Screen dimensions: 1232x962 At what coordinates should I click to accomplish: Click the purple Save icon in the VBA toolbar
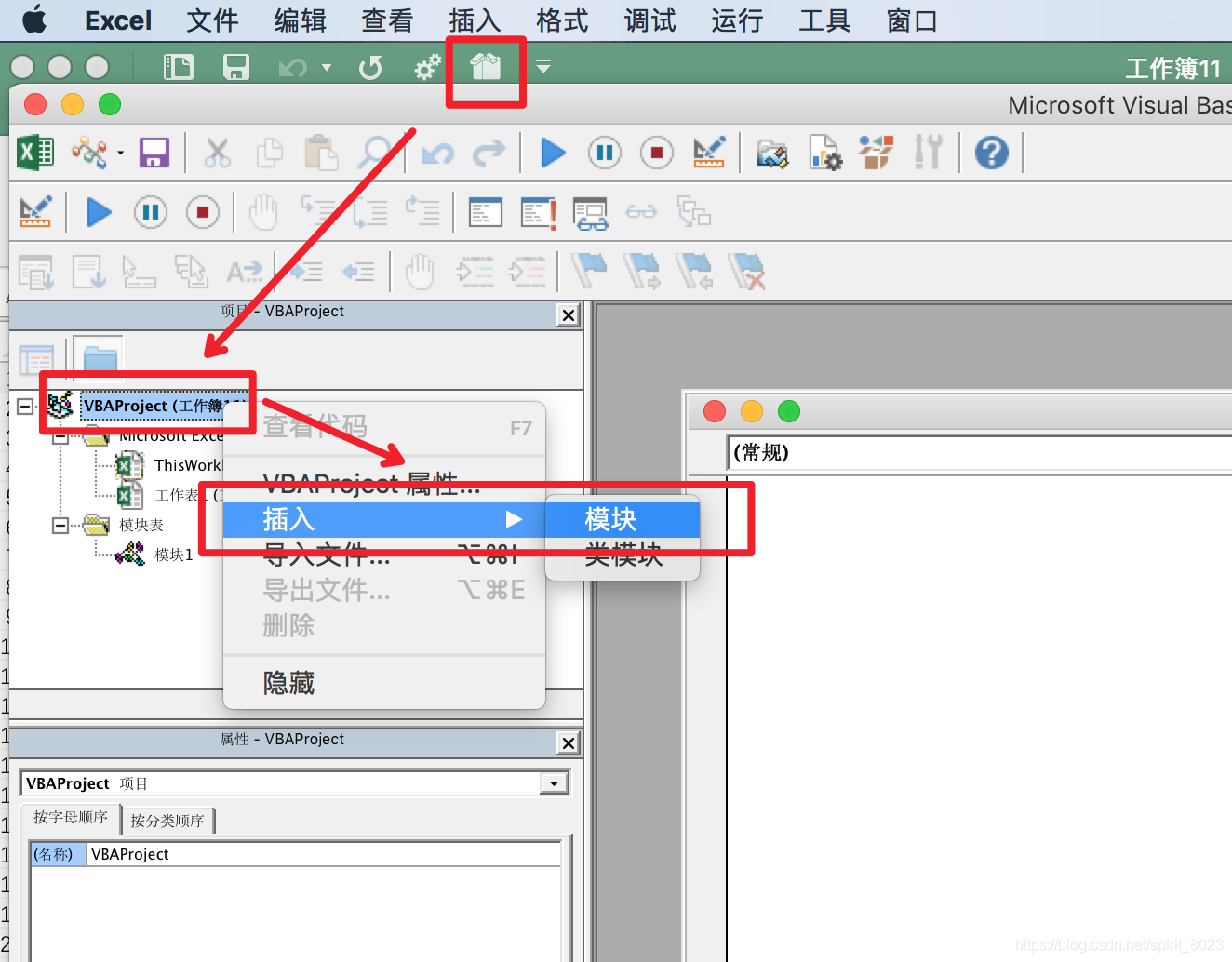[154, 152]
